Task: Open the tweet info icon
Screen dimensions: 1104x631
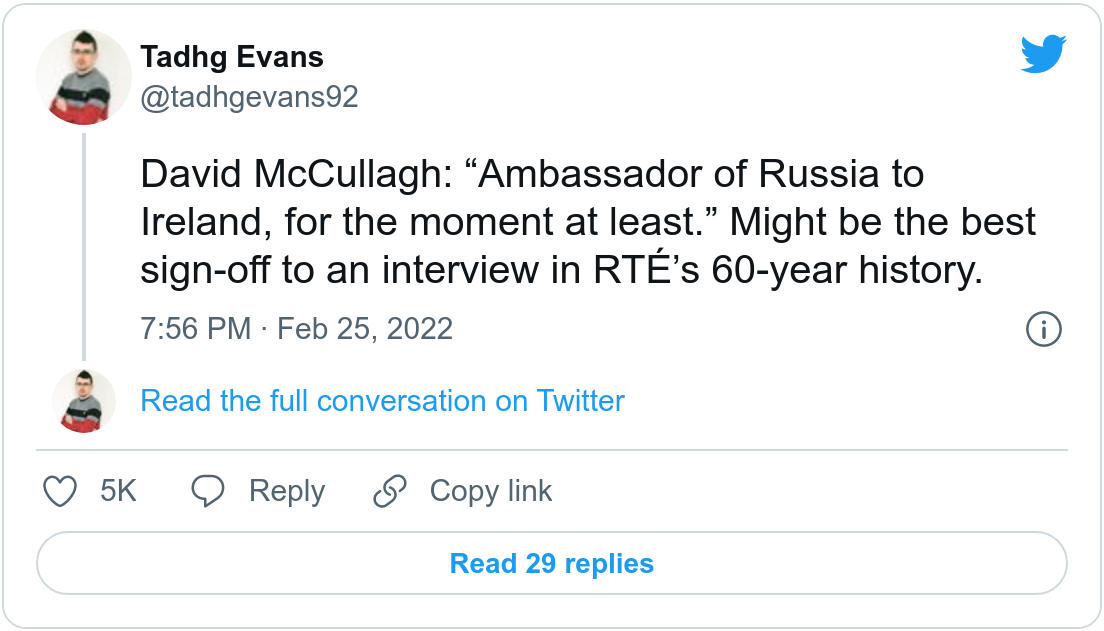Action: click(1044, 329)
